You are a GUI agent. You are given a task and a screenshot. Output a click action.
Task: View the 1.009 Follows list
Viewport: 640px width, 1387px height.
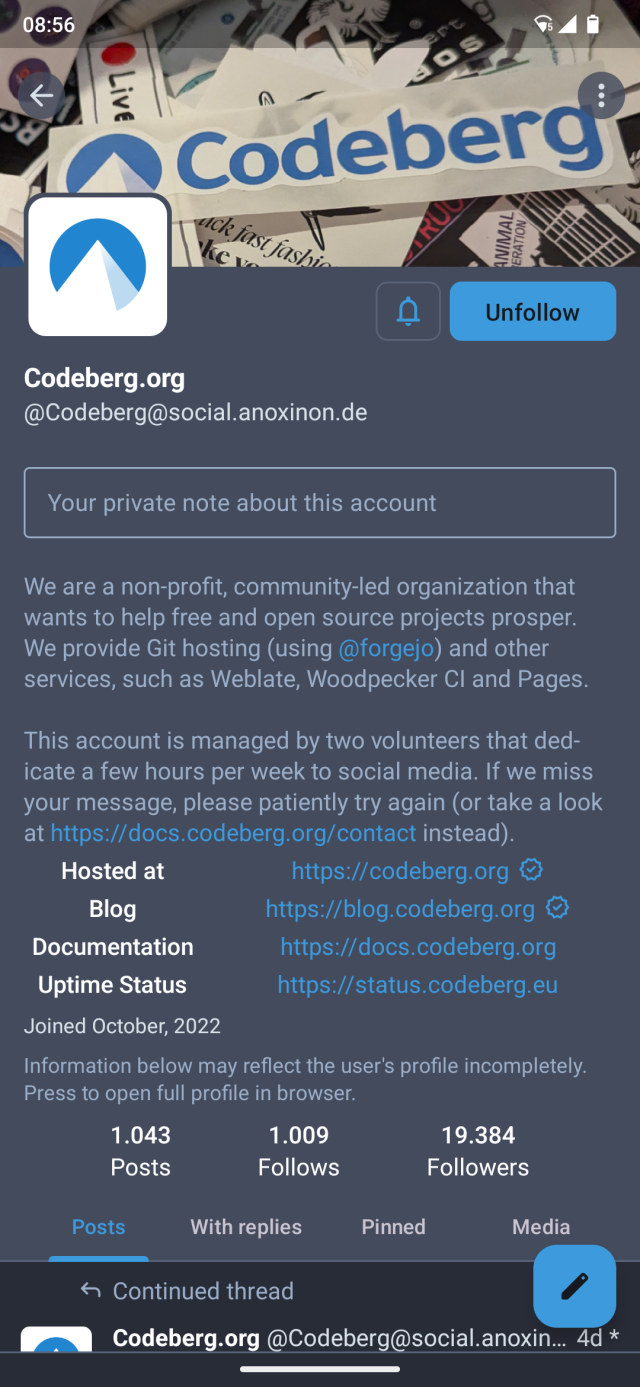(x=299, y=1151)
